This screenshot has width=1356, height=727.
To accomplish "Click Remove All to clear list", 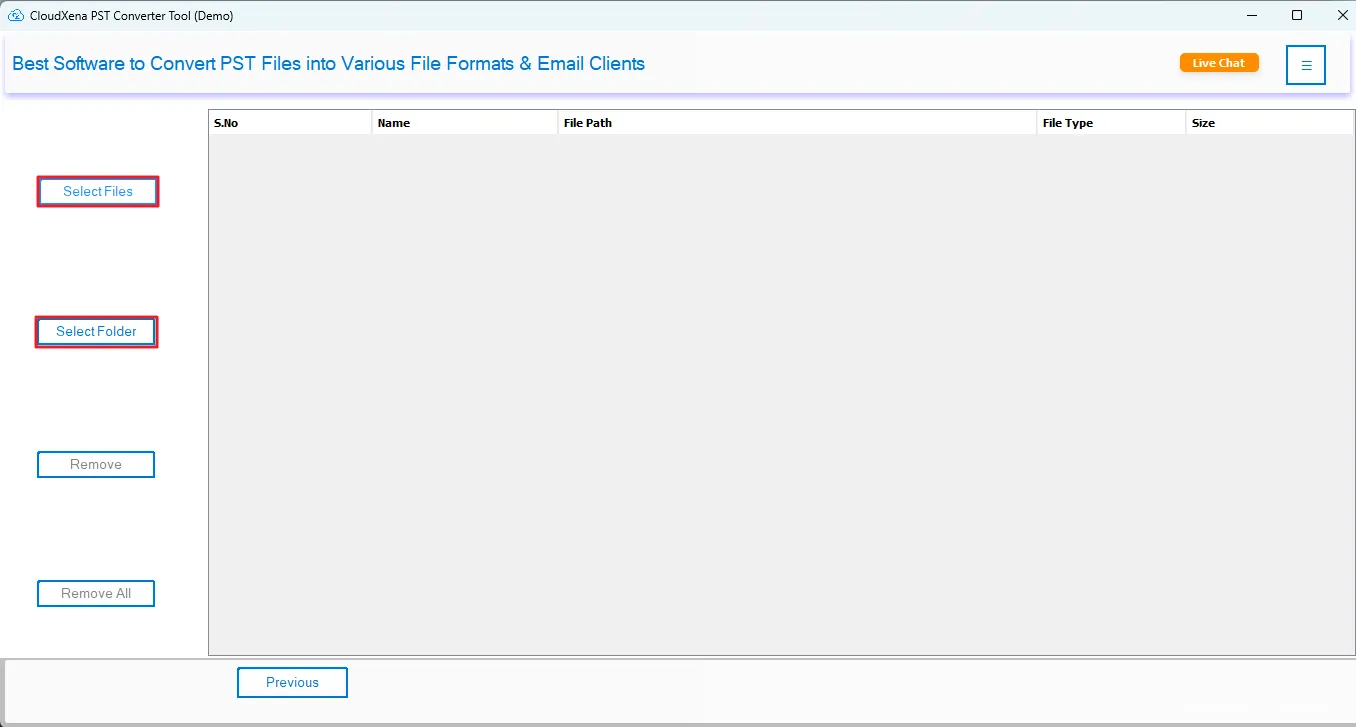I will pyautogui.click(x=96, y=594).
